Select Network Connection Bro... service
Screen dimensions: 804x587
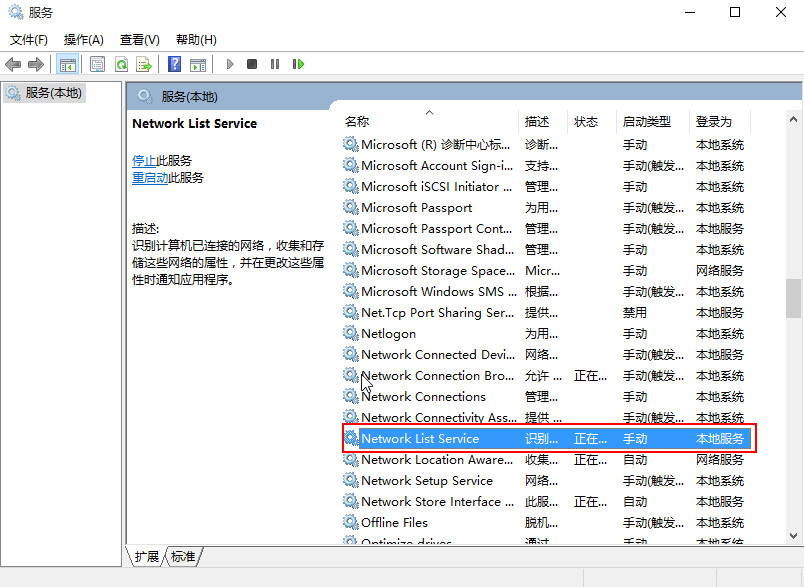pyautogui.click(x=547, y=375)
